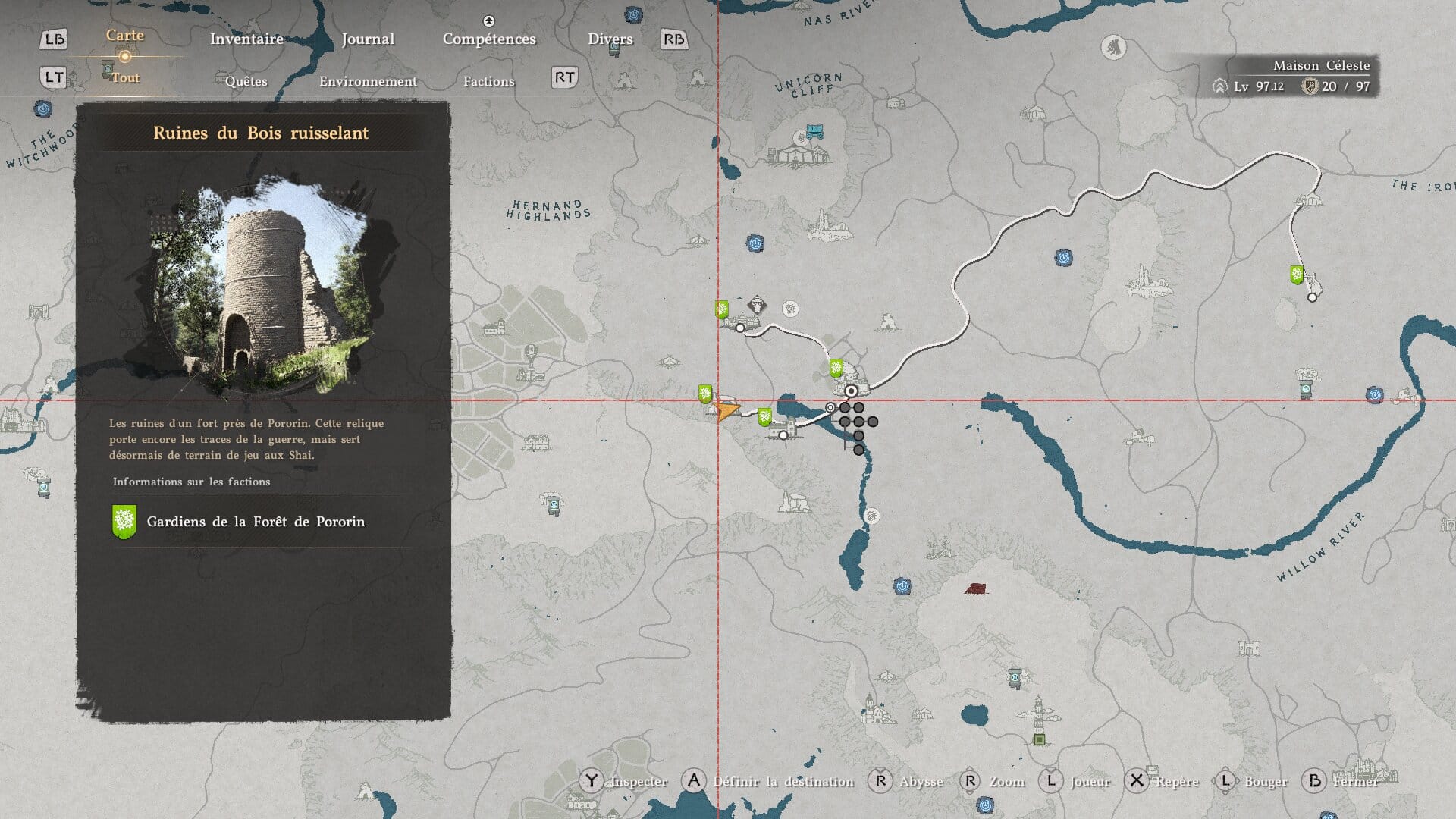Open the Inventaire tab
This screenshot has width=1456, height=819.
pos(246,39)
